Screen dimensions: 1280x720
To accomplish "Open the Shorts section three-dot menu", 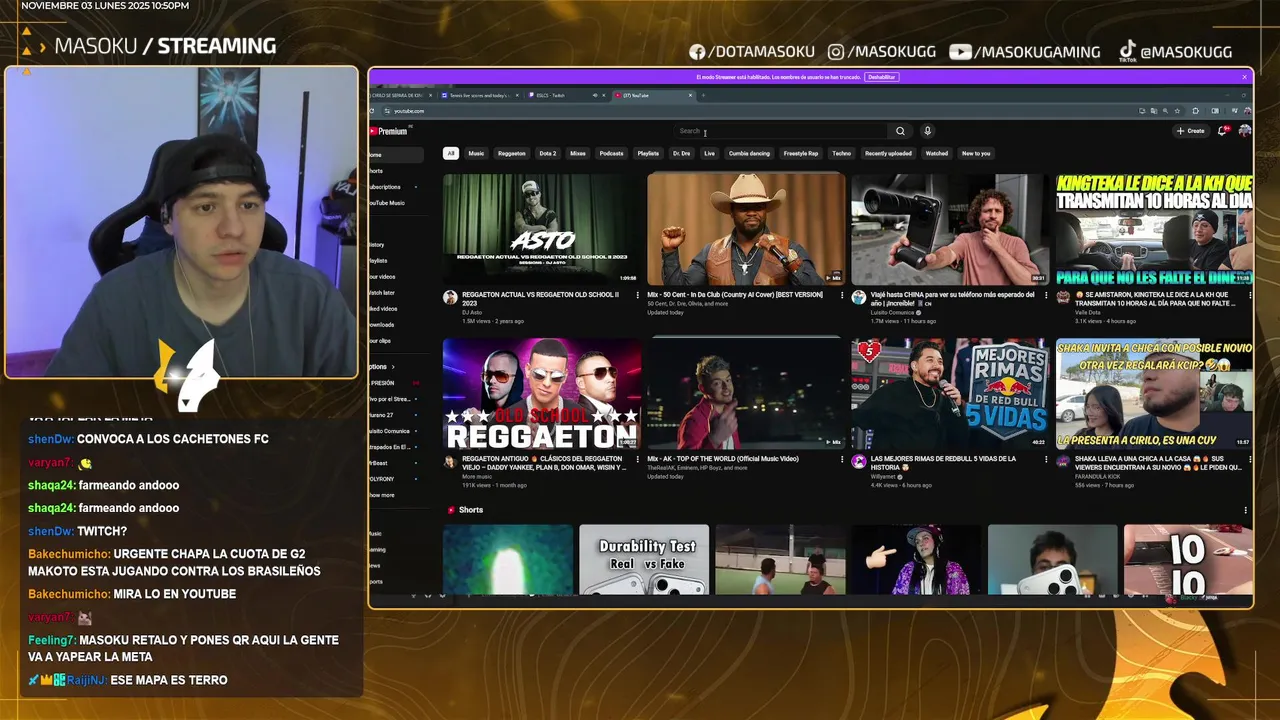I will tap(1245, 510).
